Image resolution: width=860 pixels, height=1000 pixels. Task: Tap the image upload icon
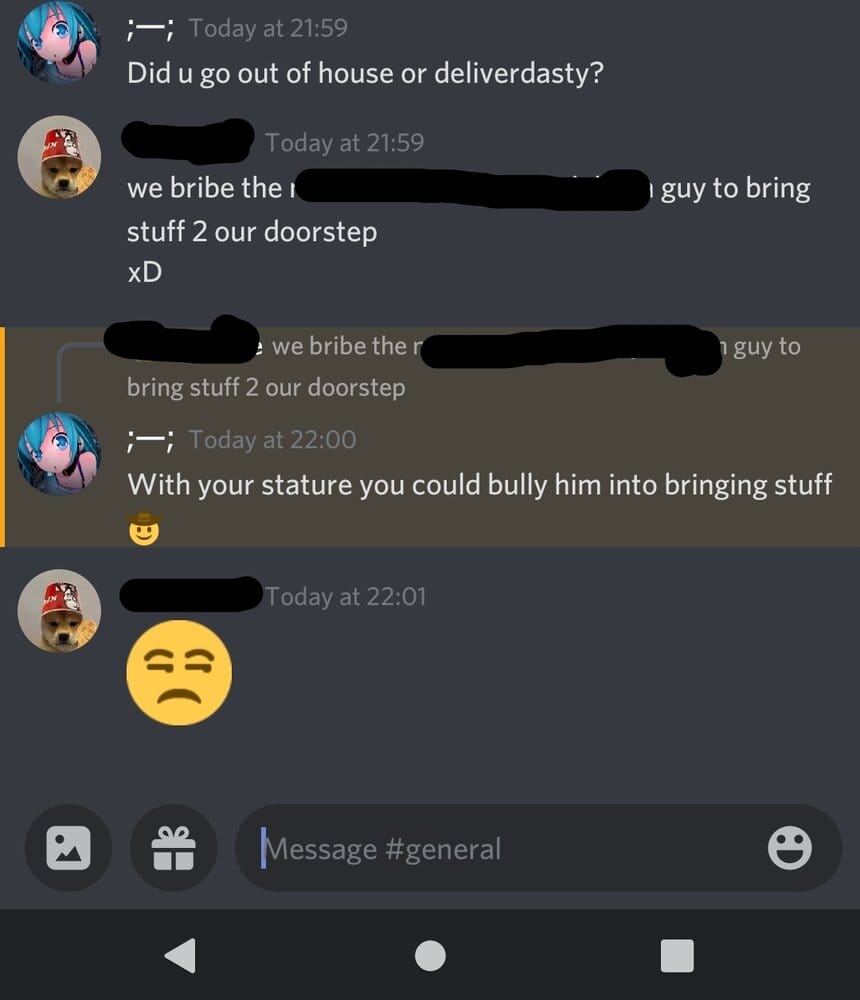pos(68,848)
